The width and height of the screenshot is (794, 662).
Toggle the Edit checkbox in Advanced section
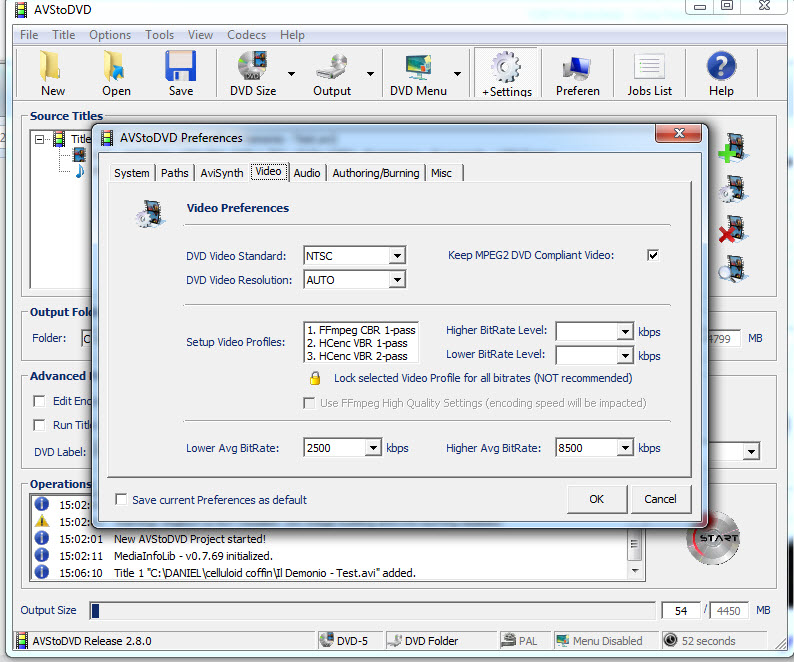(39, 401)
